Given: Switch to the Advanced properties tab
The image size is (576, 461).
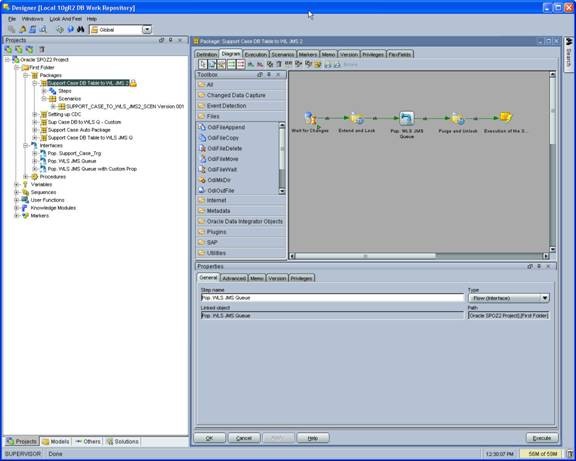Looking at the screenshot, I should (234, 278).
